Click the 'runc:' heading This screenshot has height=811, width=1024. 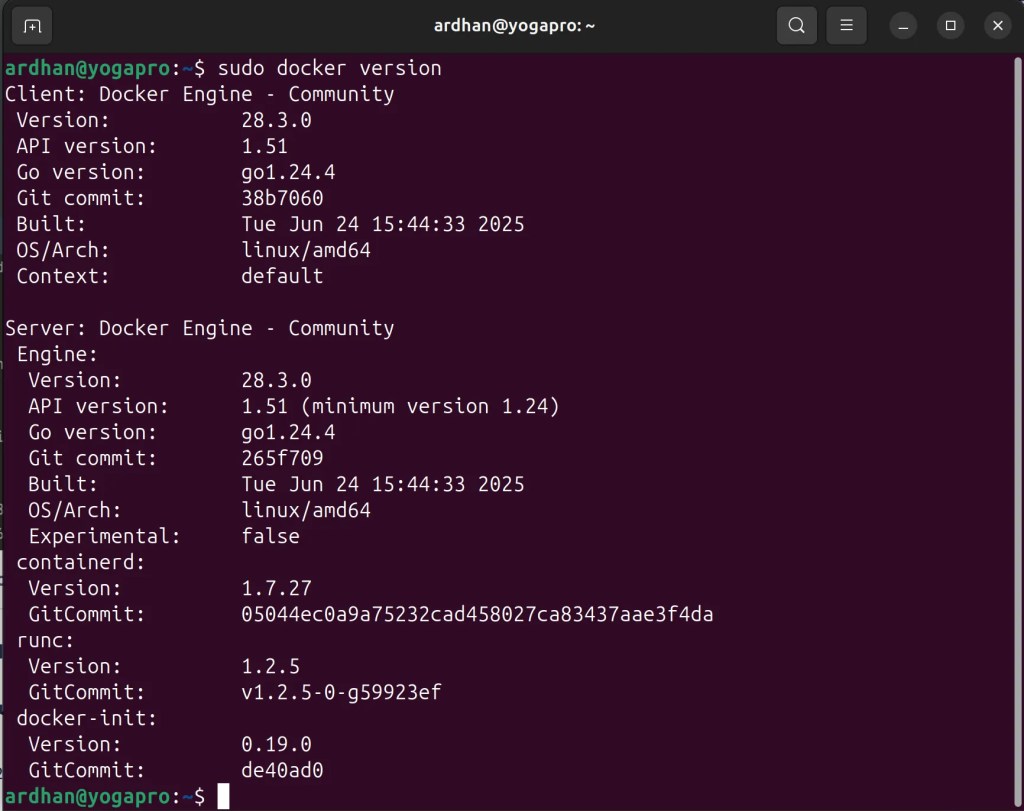click(x=45, y=641)
